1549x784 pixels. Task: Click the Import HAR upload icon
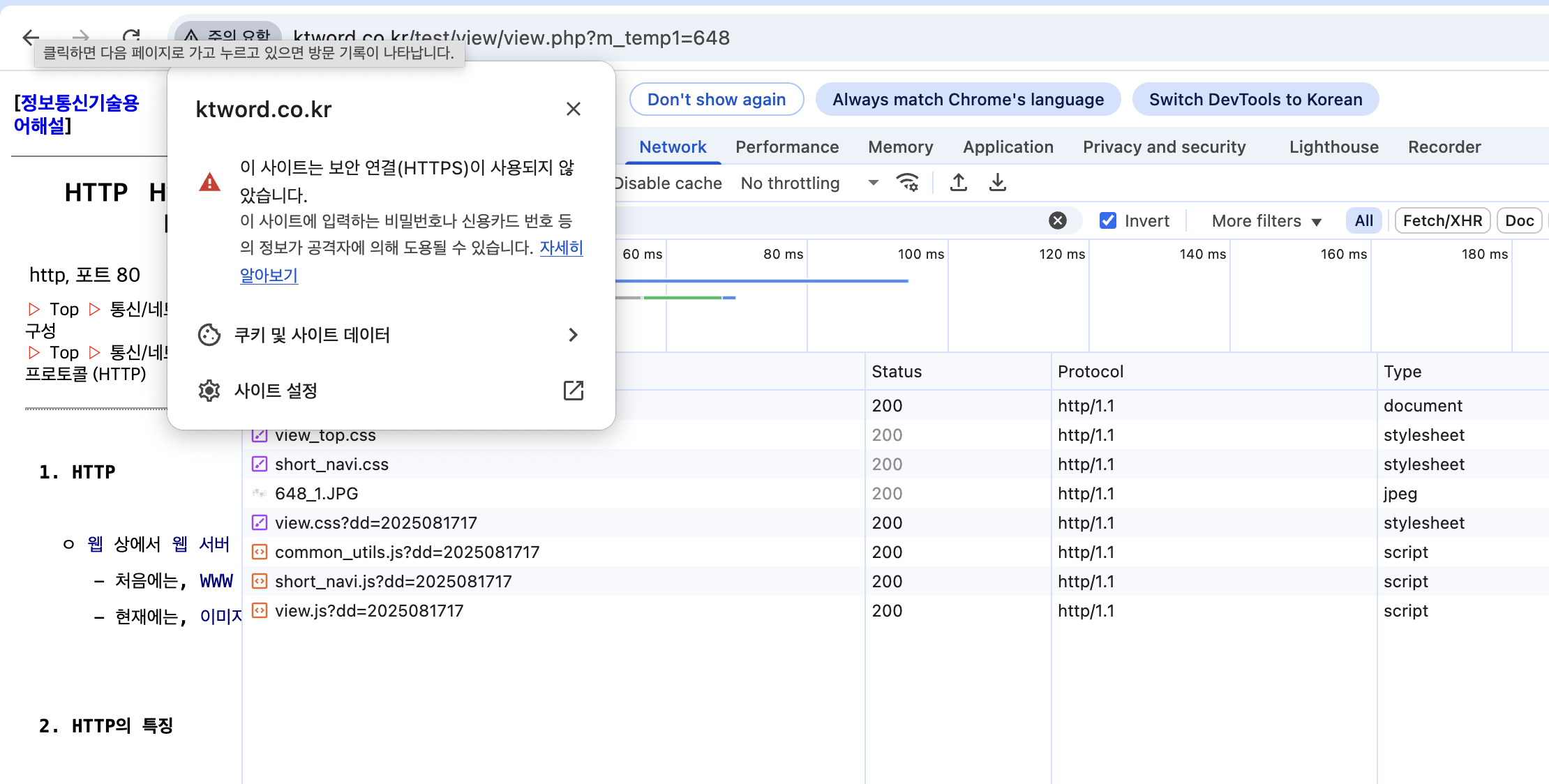[959, 183]
